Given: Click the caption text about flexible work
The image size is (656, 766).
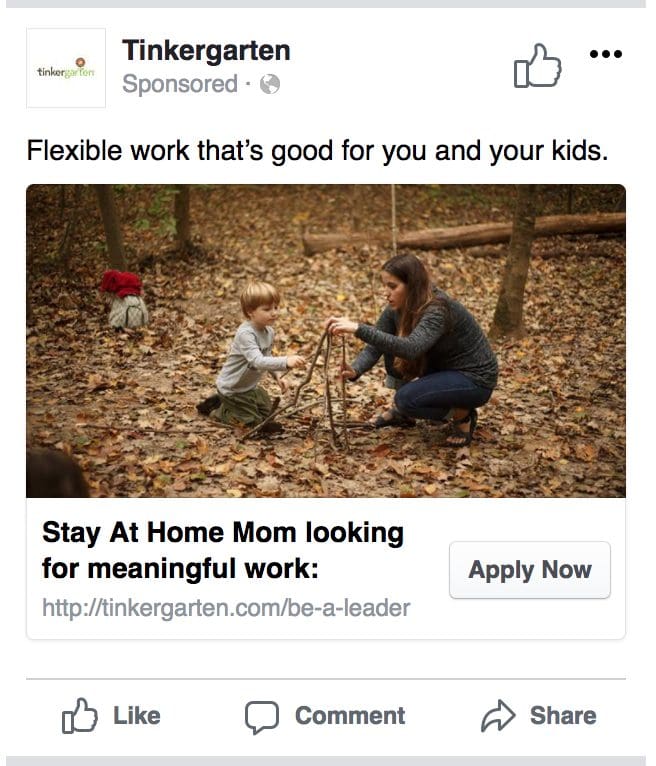Looking at the screenshot, I should 316,152.
